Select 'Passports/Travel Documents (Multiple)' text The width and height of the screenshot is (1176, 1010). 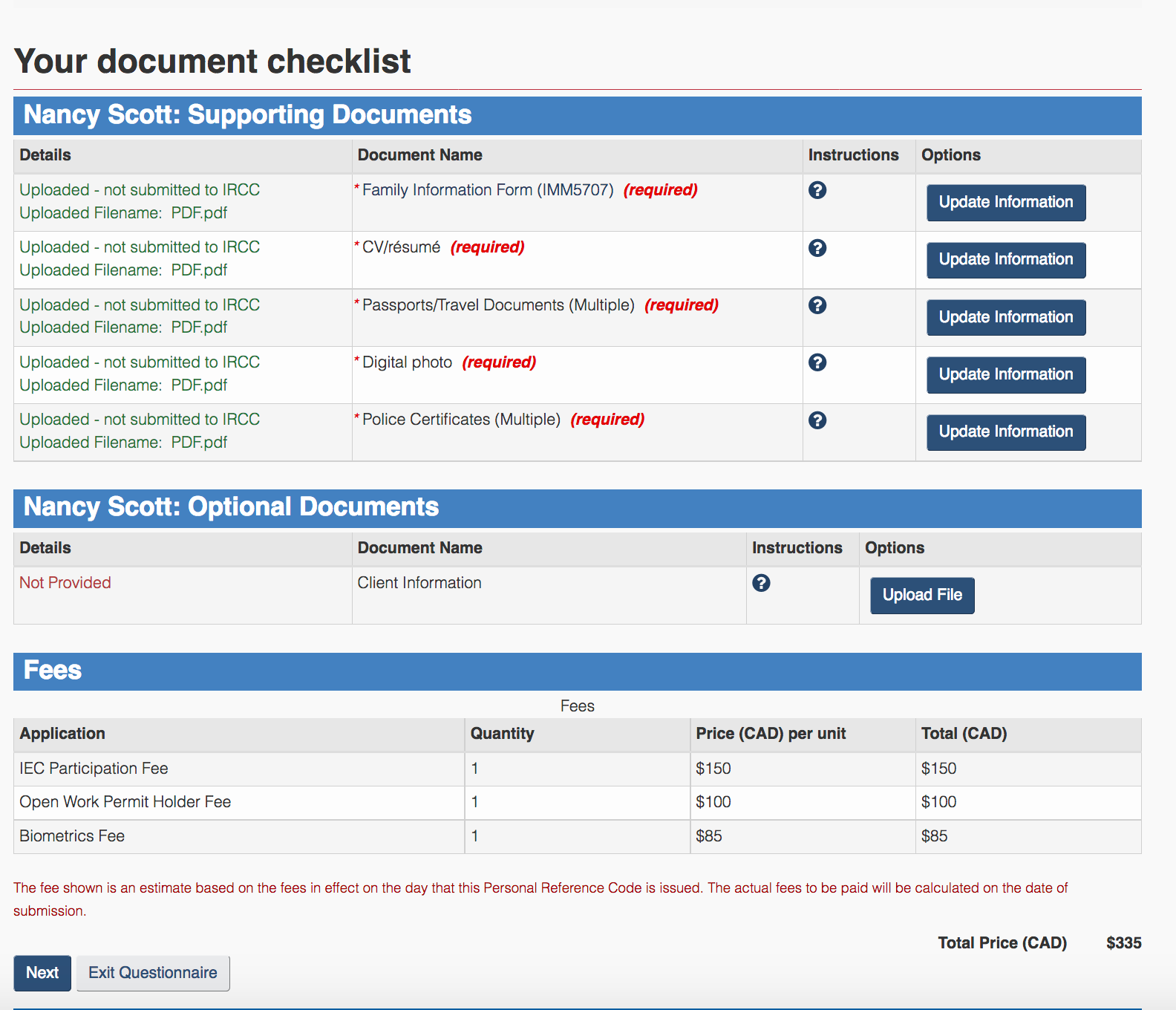pos(498,305)
